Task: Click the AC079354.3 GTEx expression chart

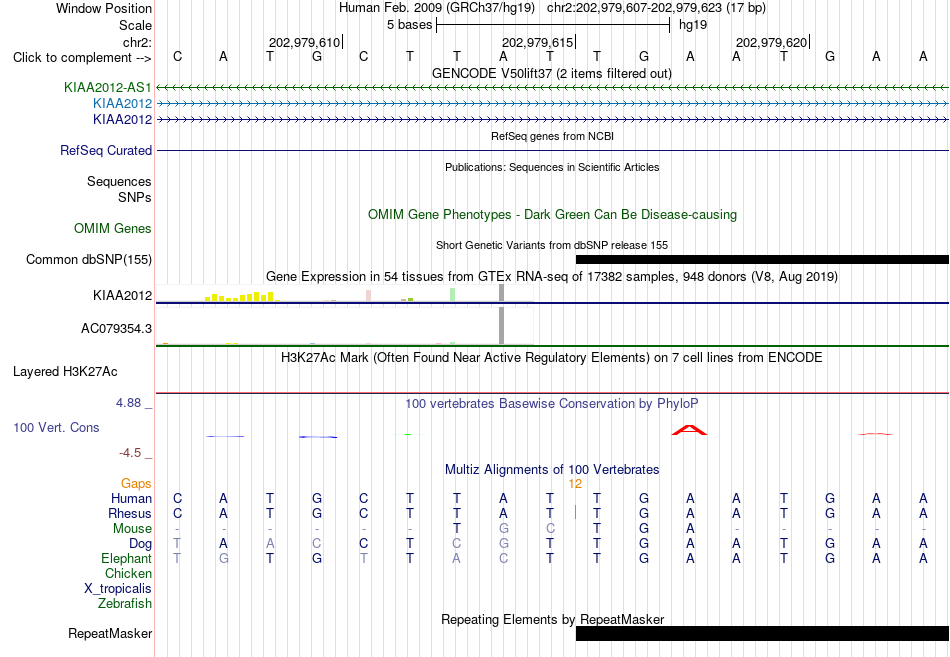Action: point(344,326)
